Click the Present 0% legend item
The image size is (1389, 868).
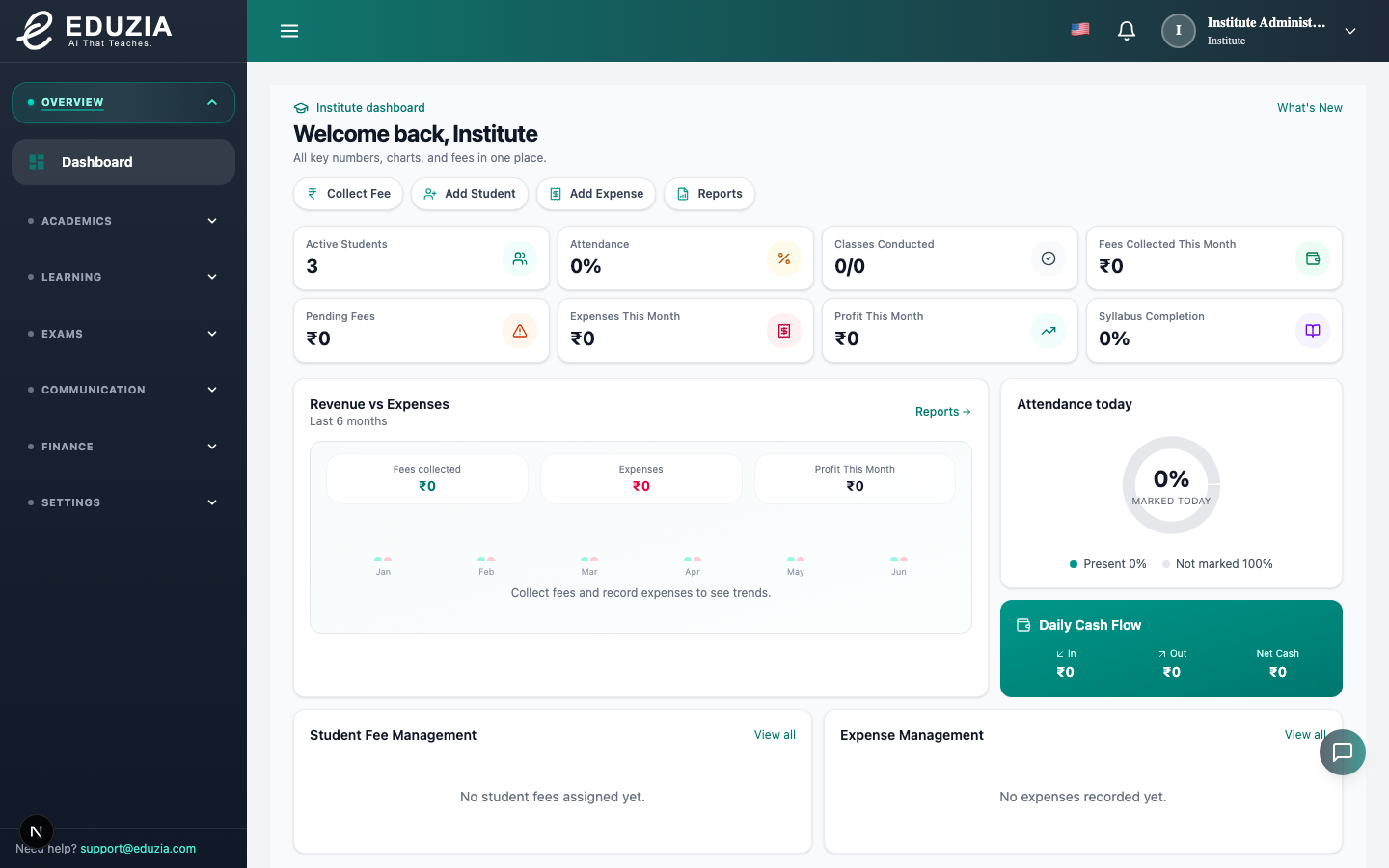[1108, 564]
